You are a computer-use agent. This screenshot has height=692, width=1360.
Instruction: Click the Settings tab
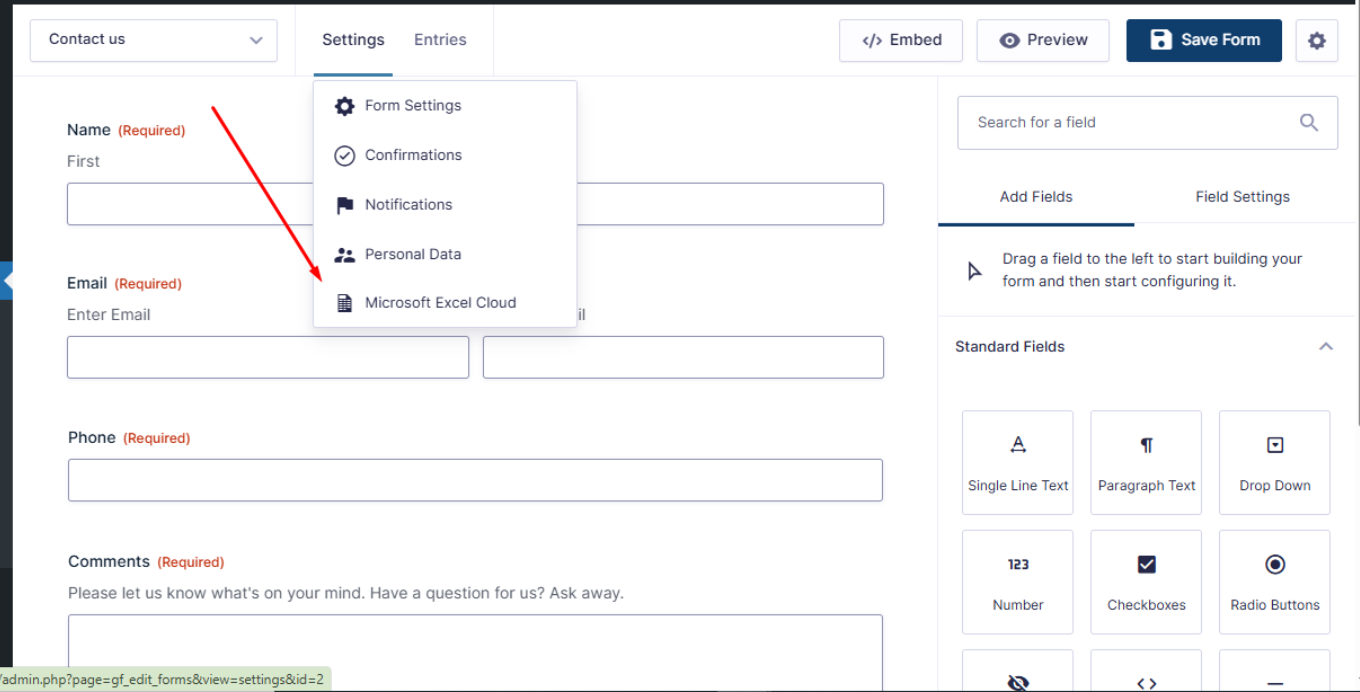tap(353, 40)
